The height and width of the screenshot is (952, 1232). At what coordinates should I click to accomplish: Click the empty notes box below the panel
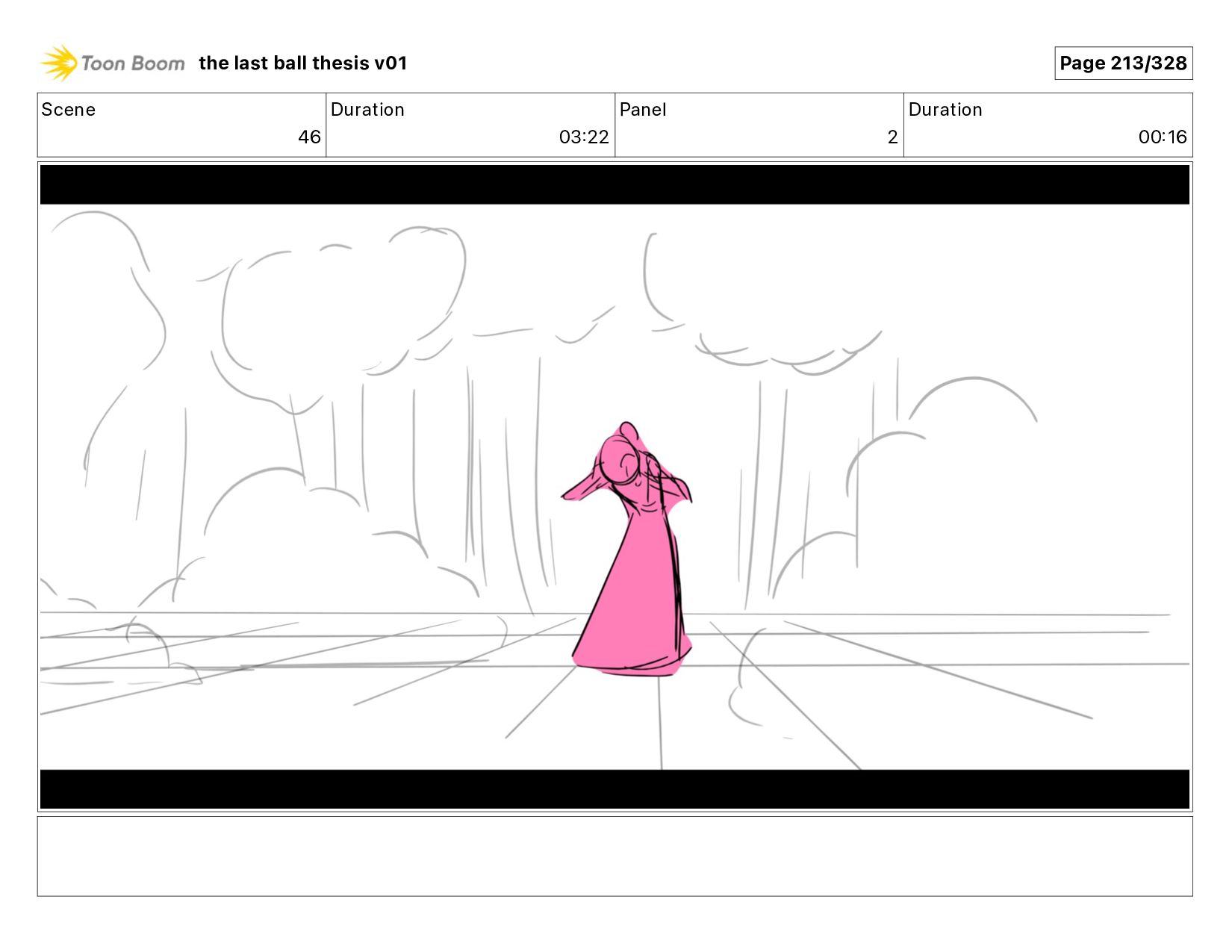coord(615,856)
